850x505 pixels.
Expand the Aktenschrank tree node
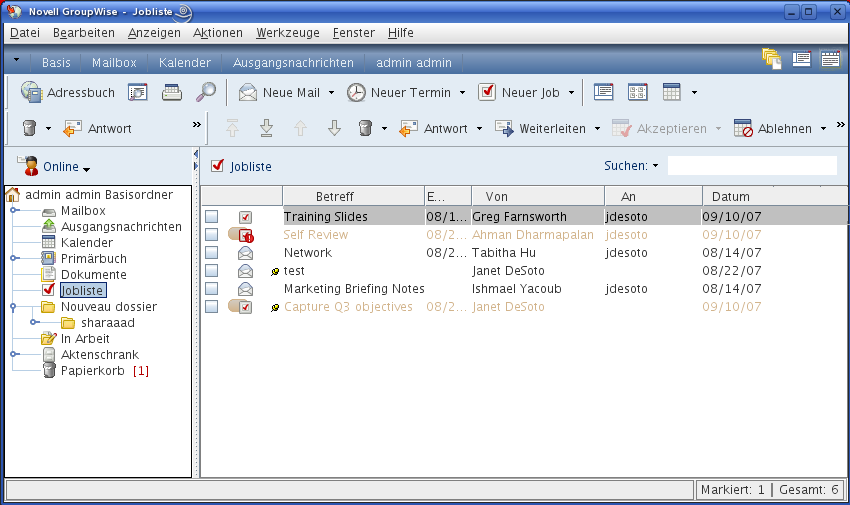pyautogui.click(x=15, y=354)
